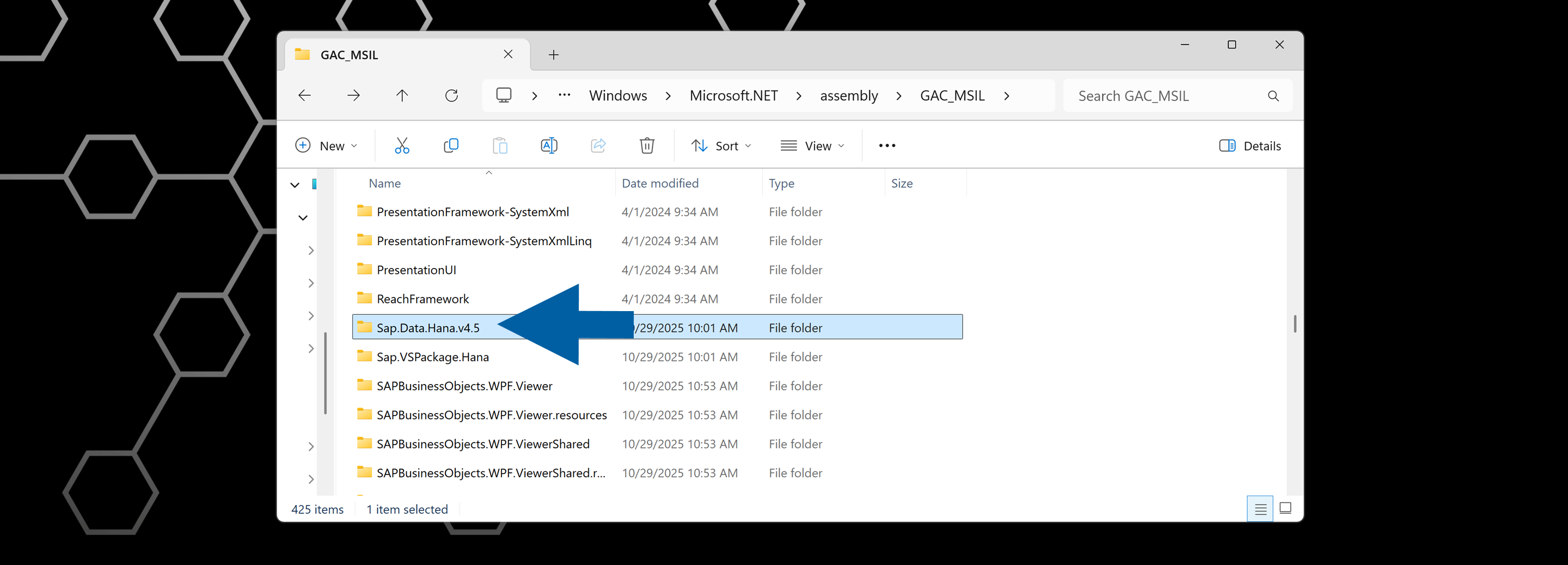This screenshot has height=565, width=1568.
Task: Go back to the previous folder
Action: (x=304, y=95)
